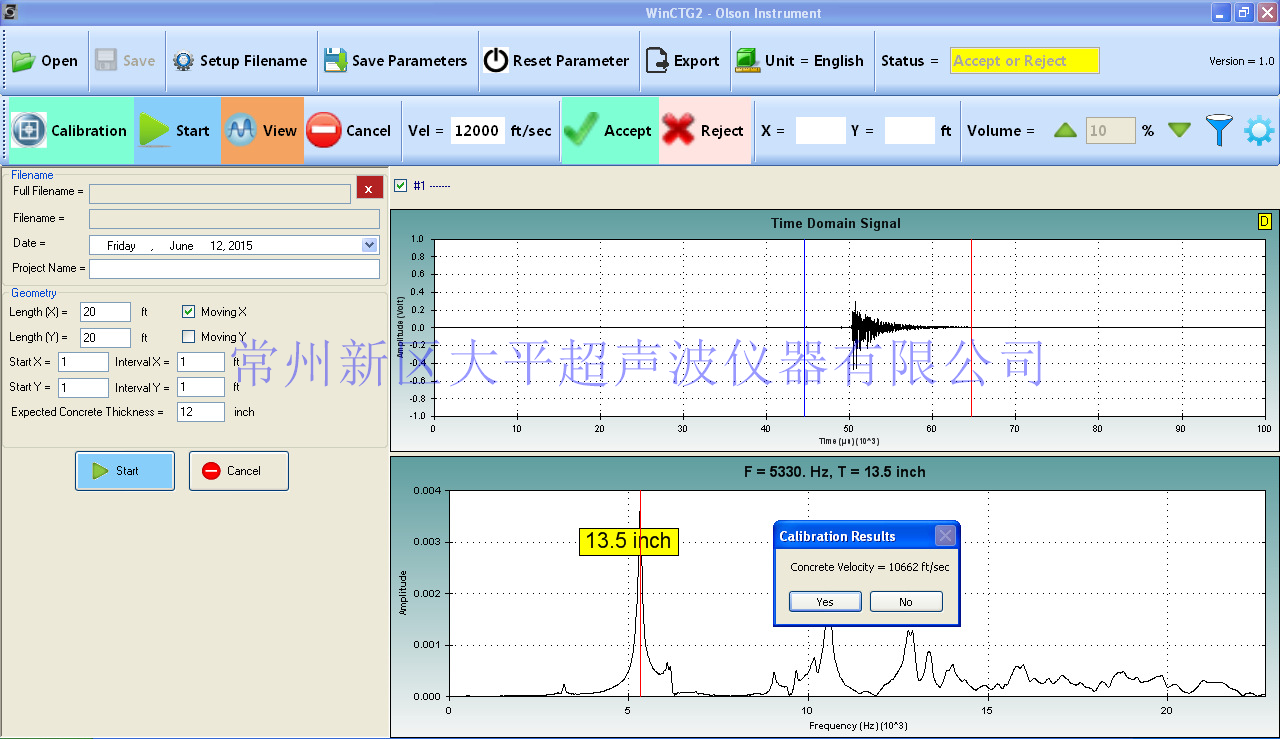Click Yes in Calibration Results dialog

[x=825, y=602]
